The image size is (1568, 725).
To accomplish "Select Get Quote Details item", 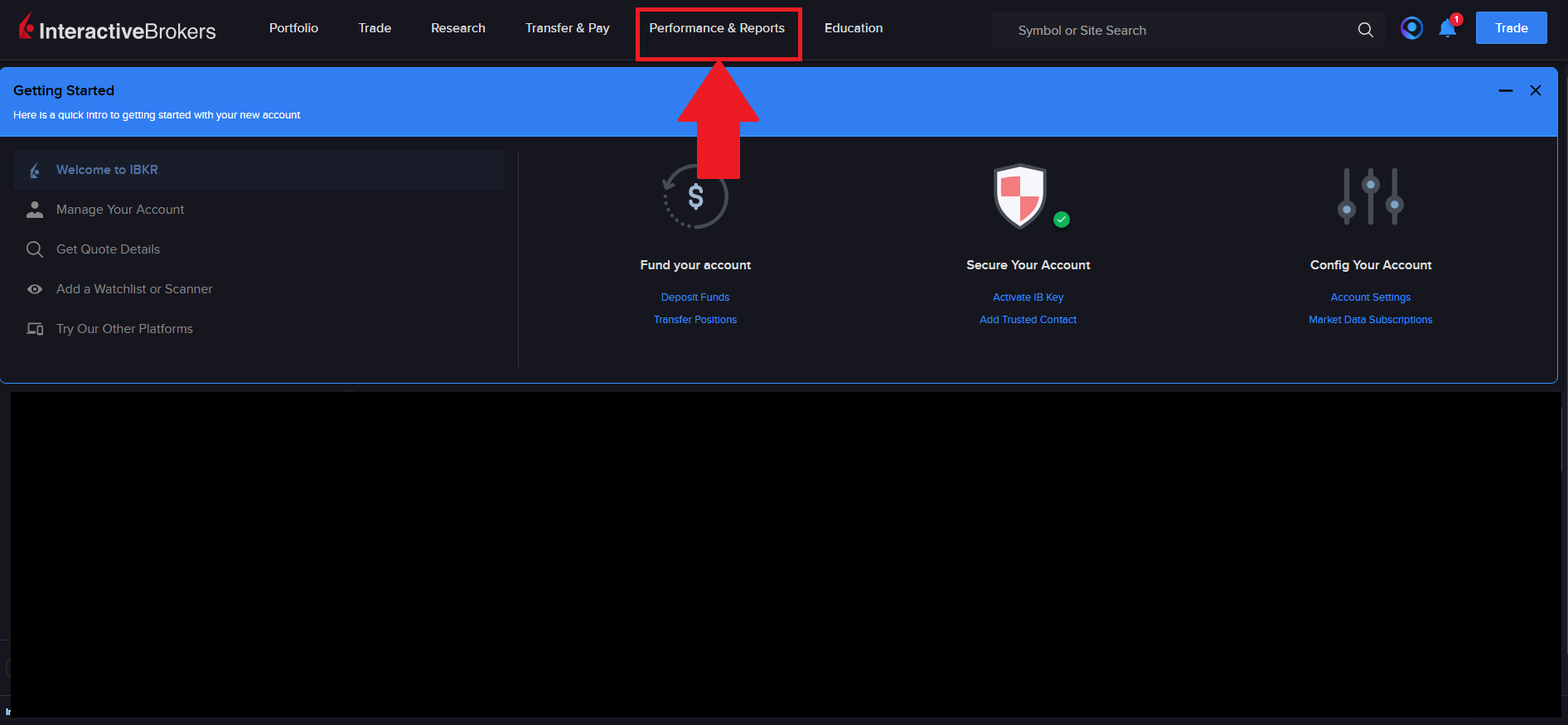I will click(x=259, y=249).
